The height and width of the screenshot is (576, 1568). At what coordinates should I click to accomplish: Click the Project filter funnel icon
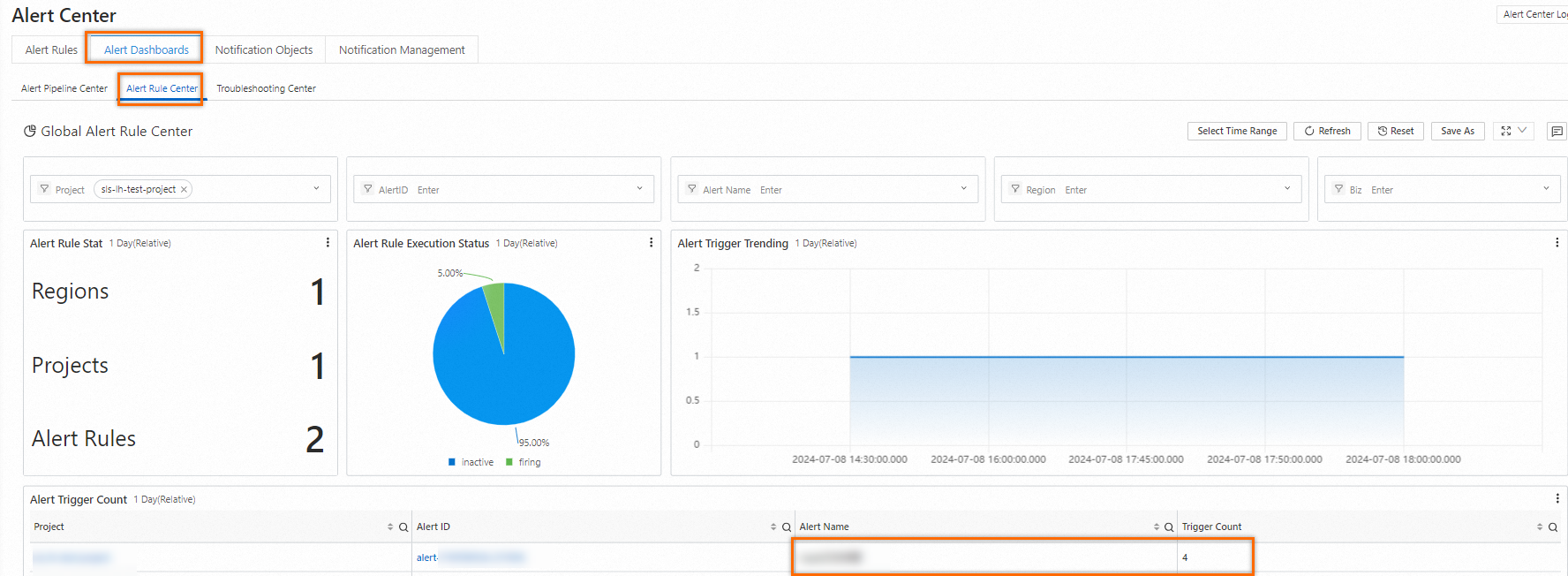point(44,189)
